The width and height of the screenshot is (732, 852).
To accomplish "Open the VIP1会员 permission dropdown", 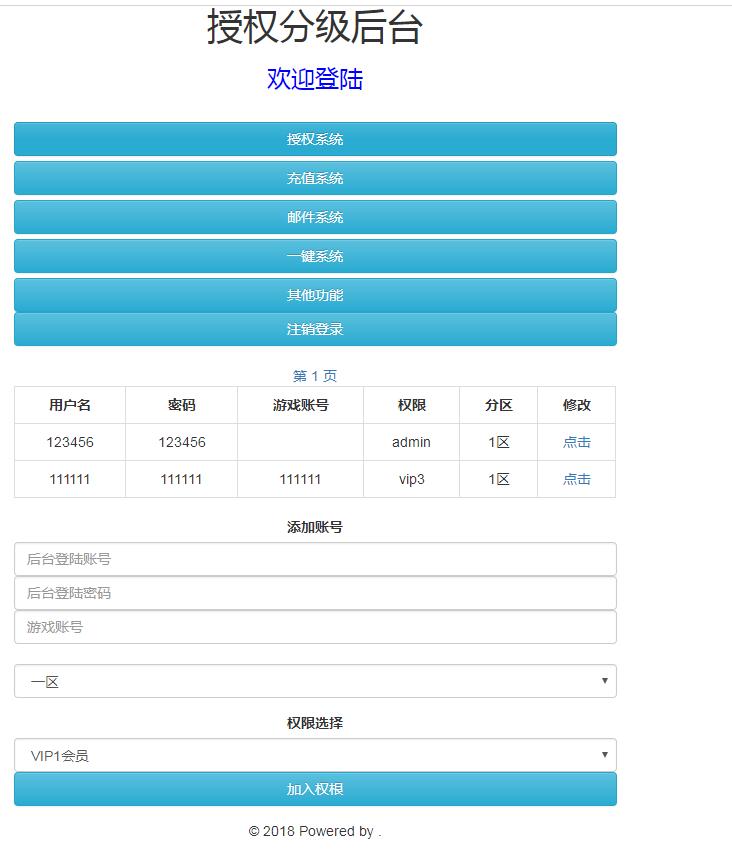I will coord(315,755).
